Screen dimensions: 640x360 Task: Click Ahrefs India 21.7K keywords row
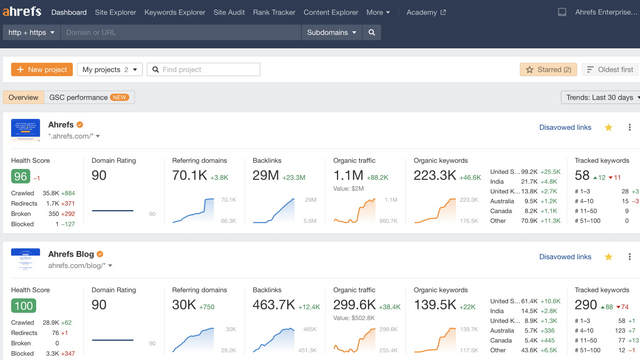click(525, 181)
